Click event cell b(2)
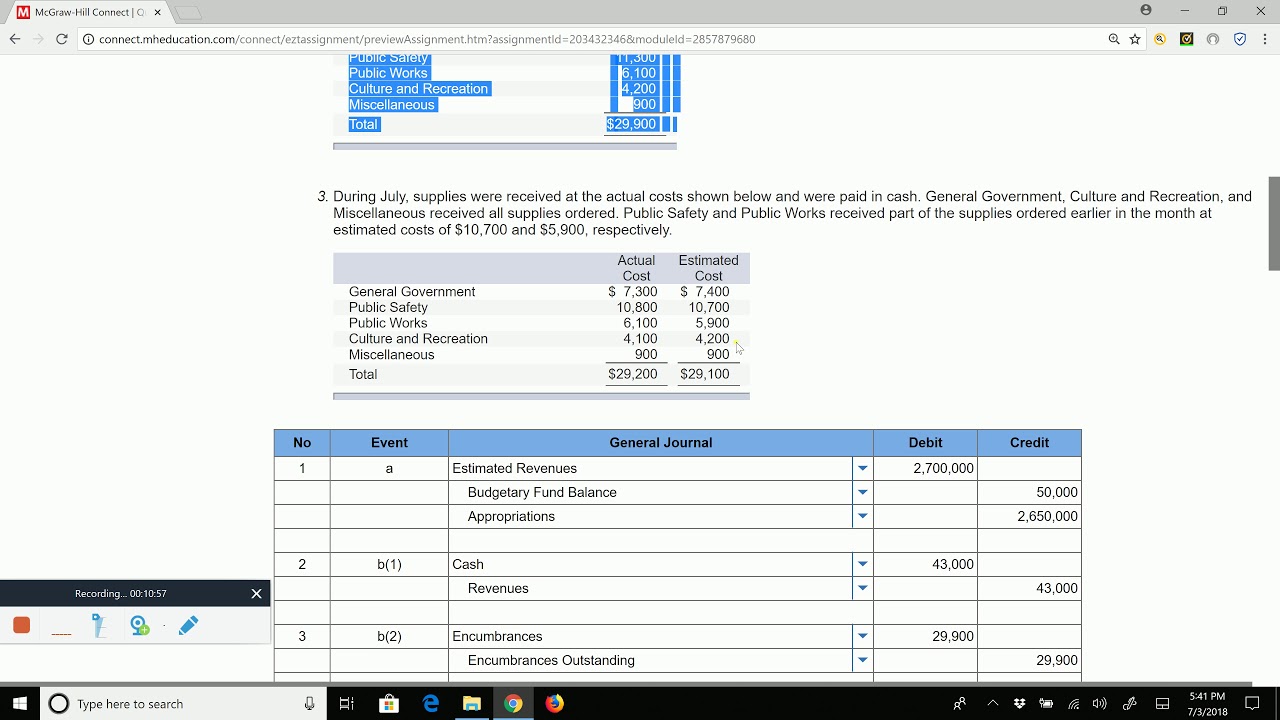 pyautogui.click(x=389, y=636)
